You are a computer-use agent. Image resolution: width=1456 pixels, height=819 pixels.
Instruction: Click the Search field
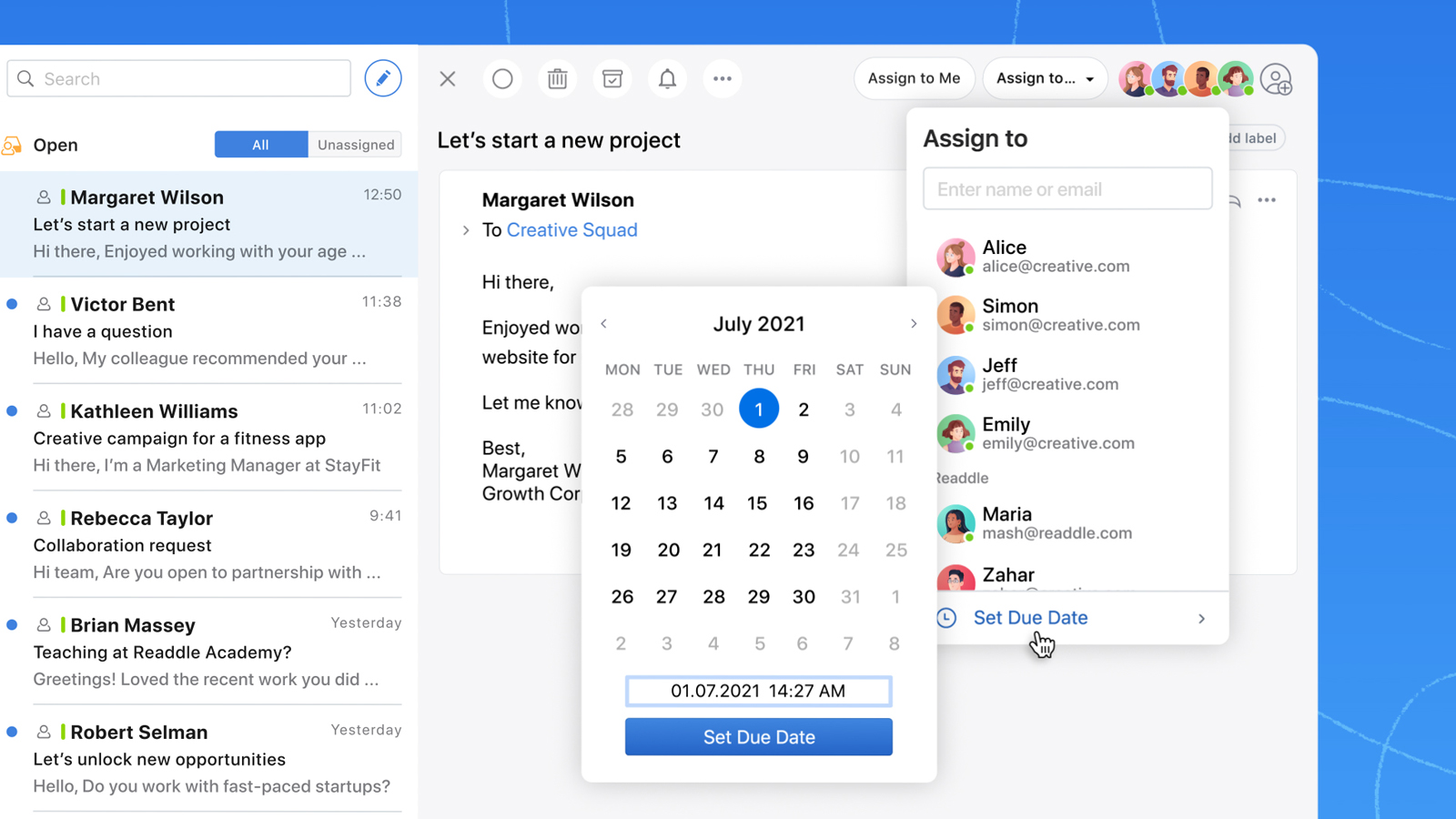coord(179,79)
